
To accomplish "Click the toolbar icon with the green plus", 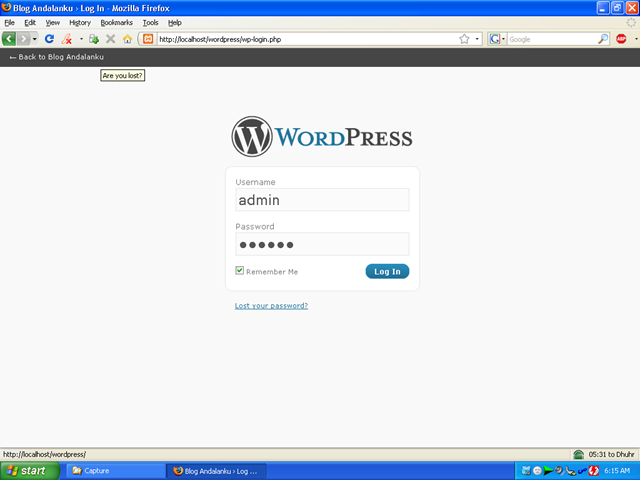I will pos(94,39).
